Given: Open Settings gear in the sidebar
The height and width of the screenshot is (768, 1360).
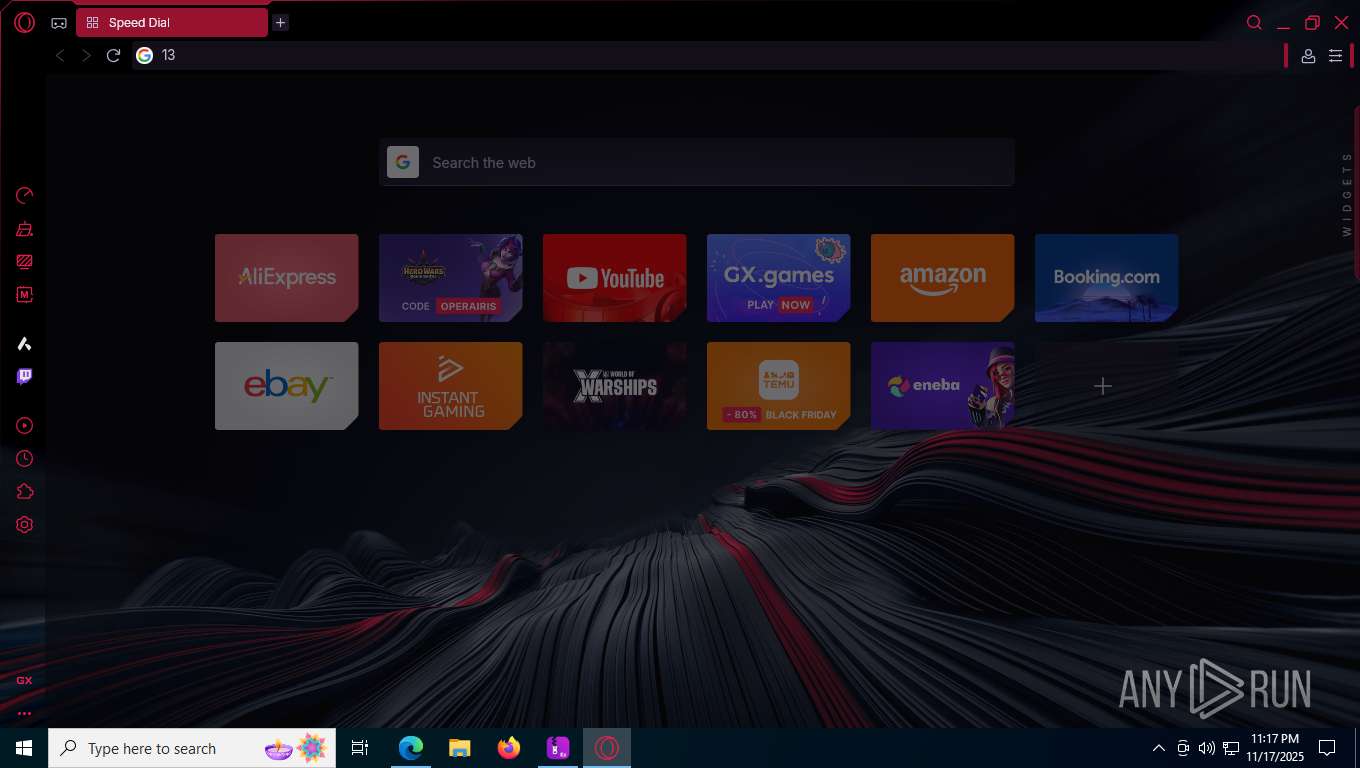Looking at the screenshot, I should (24, 524).
